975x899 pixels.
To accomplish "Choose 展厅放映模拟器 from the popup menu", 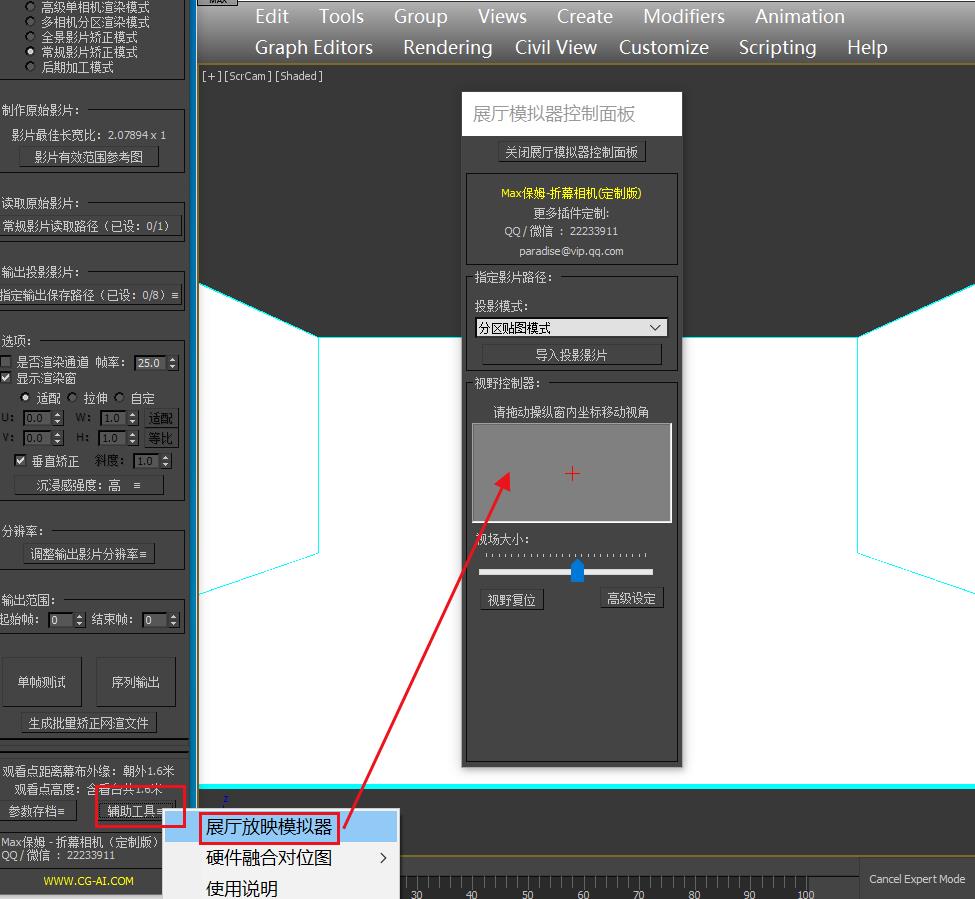I will click(268, 827).
